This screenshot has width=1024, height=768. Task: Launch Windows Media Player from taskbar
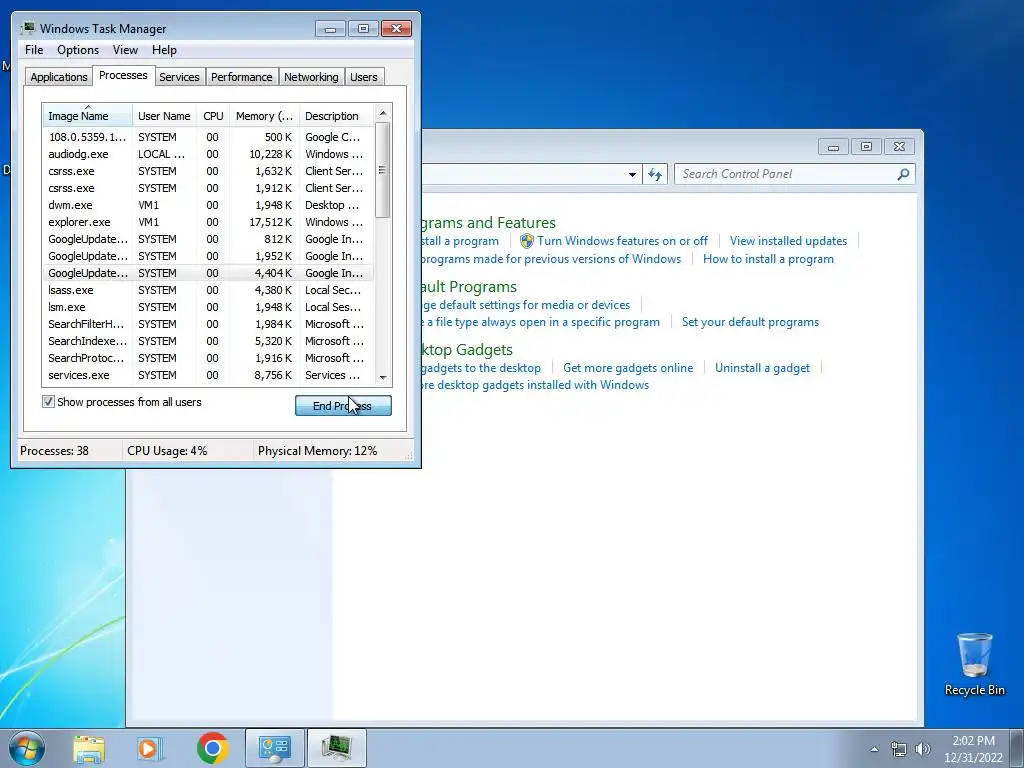150,748
